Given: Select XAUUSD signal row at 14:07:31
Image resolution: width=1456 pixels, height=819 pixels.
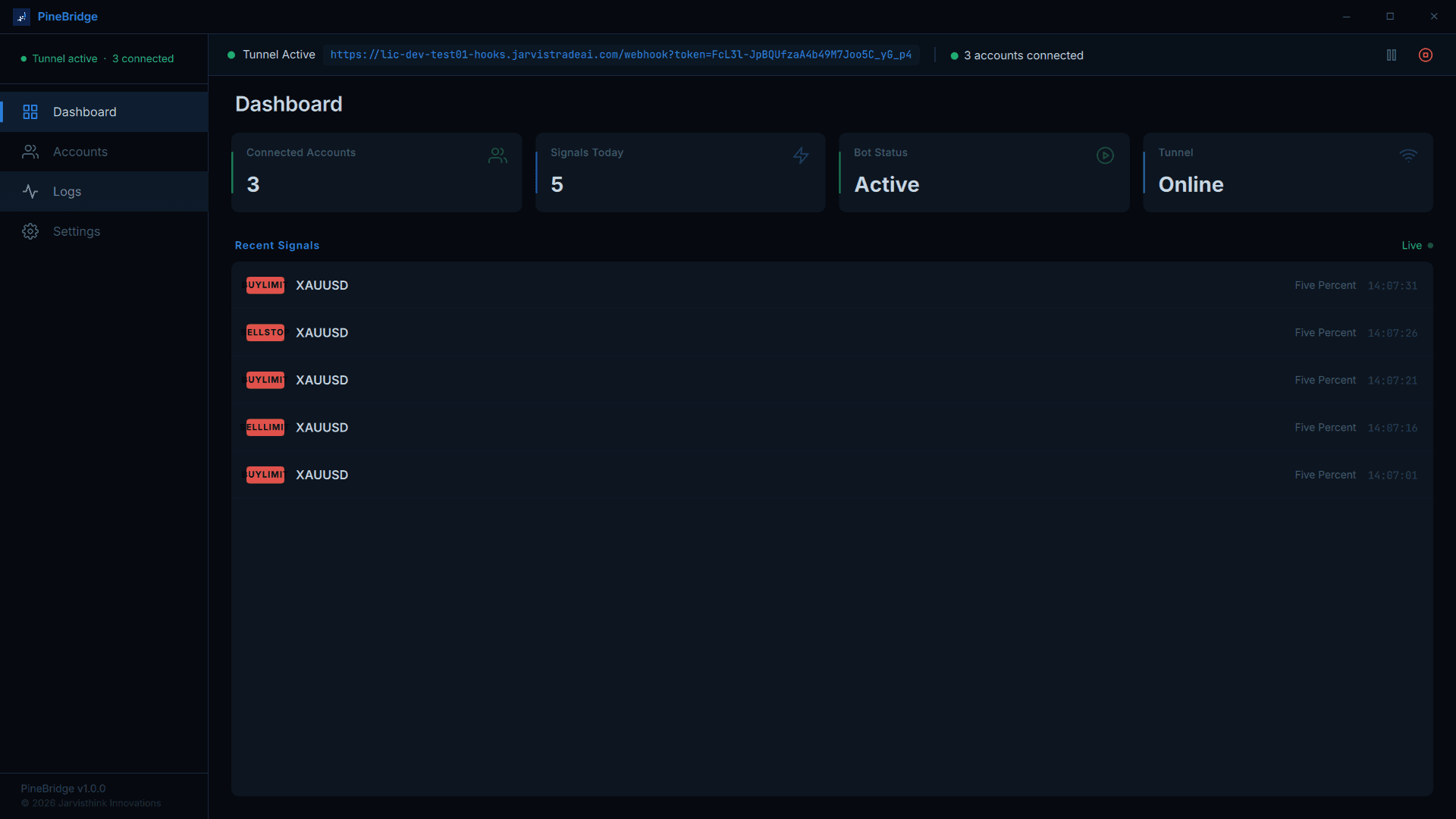Looking at the screenshot, I should 832,285.
